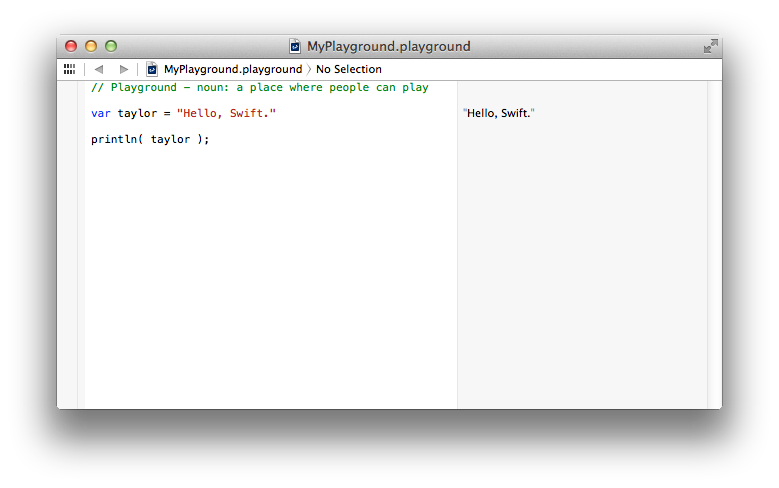Select MyPlayground.playground in the jump bar

click(x=233, y=69)
